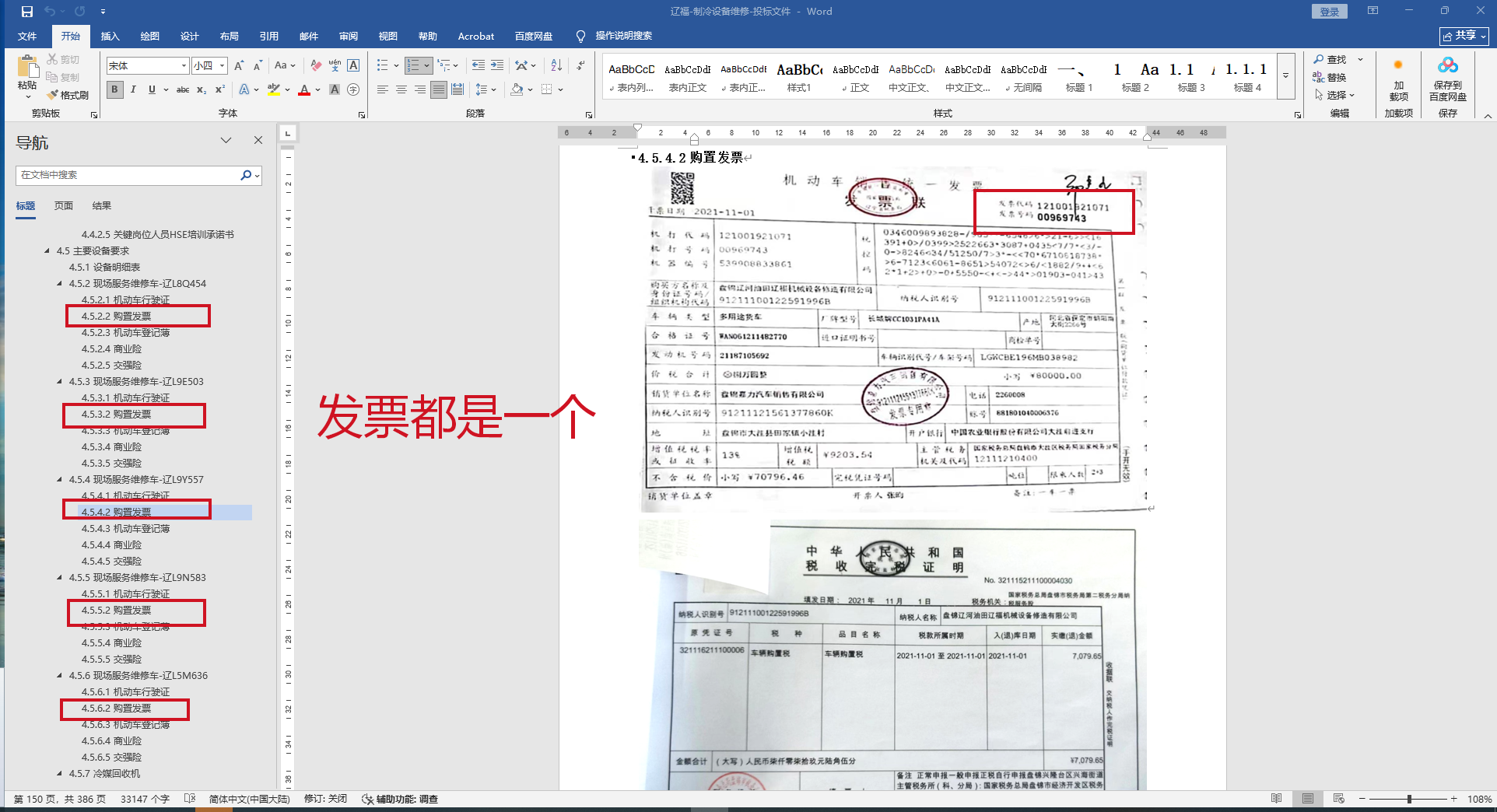
Task: Switch navigation pane to 结果 tab
Action: tap(102, 205)
